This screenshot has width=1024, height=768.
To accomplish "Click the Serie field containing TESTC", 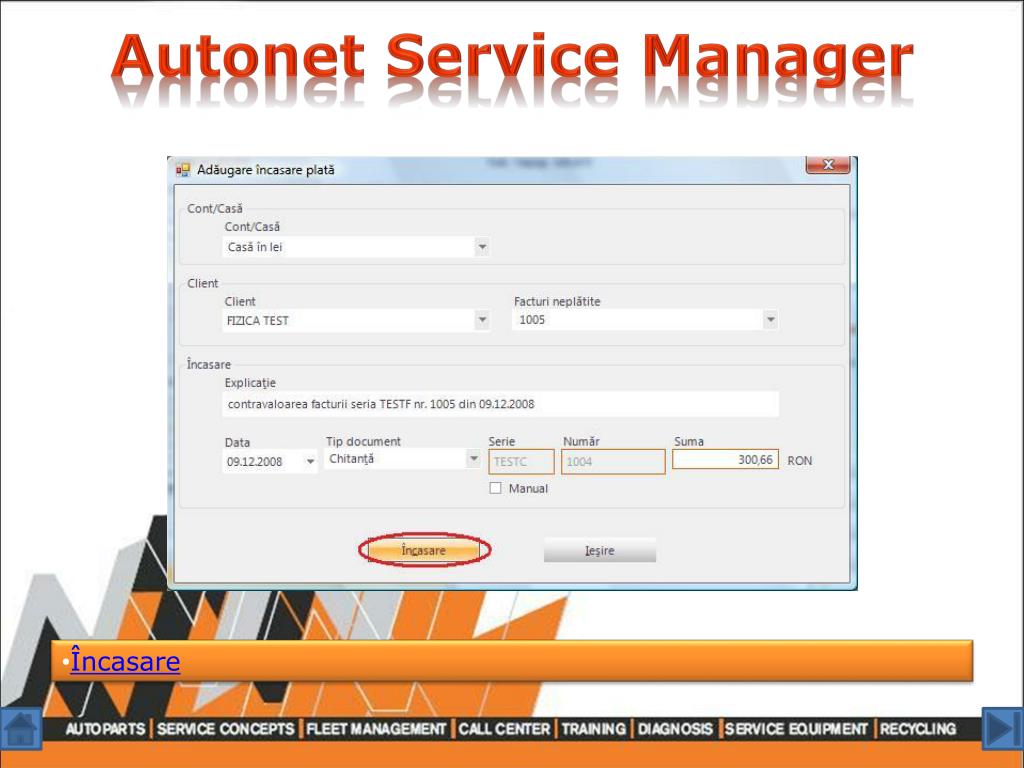I will (521, 462).
